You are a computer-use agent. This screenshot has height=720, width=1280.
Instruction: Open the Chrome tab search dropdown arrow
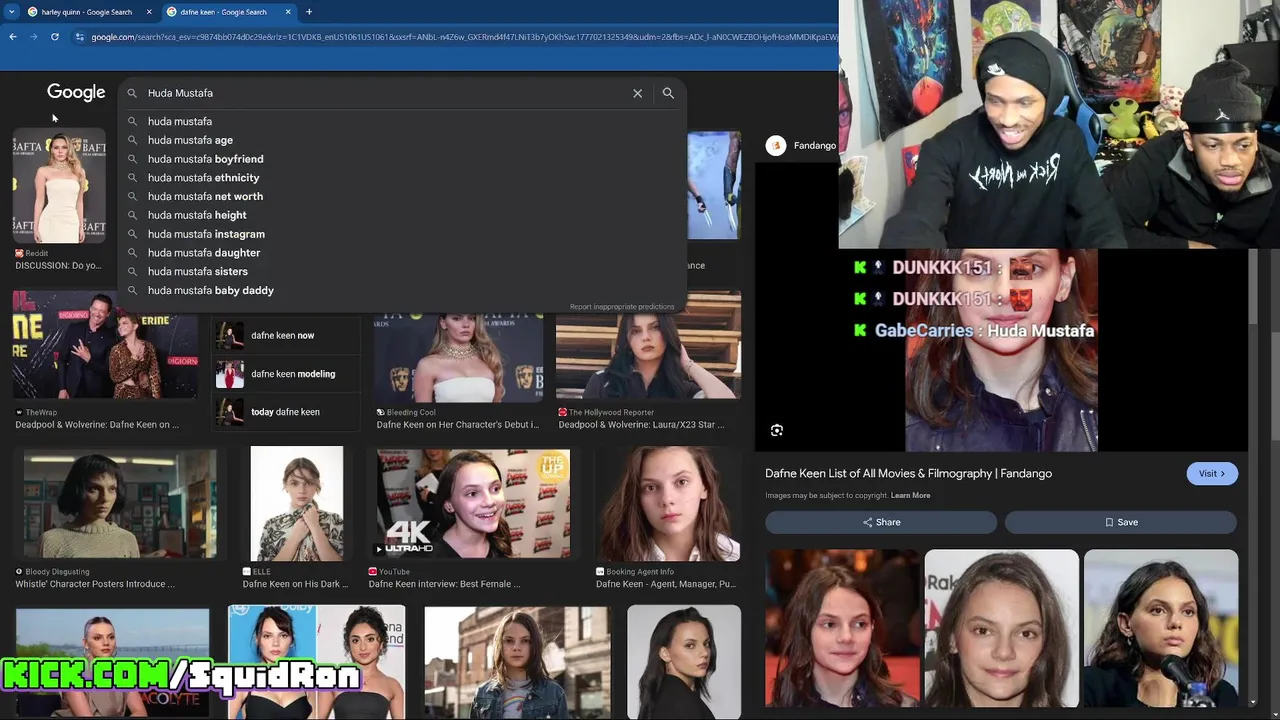13,12
